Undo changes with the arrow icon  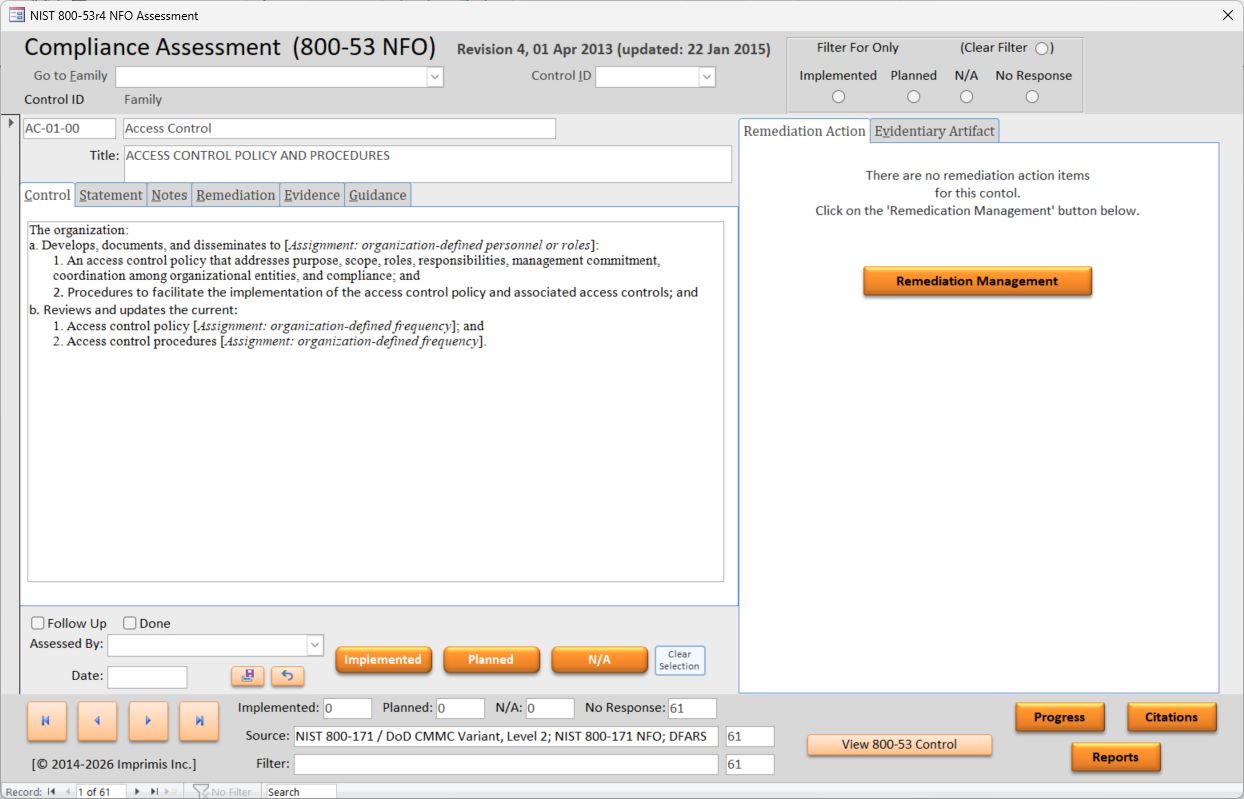coord(287,676)
